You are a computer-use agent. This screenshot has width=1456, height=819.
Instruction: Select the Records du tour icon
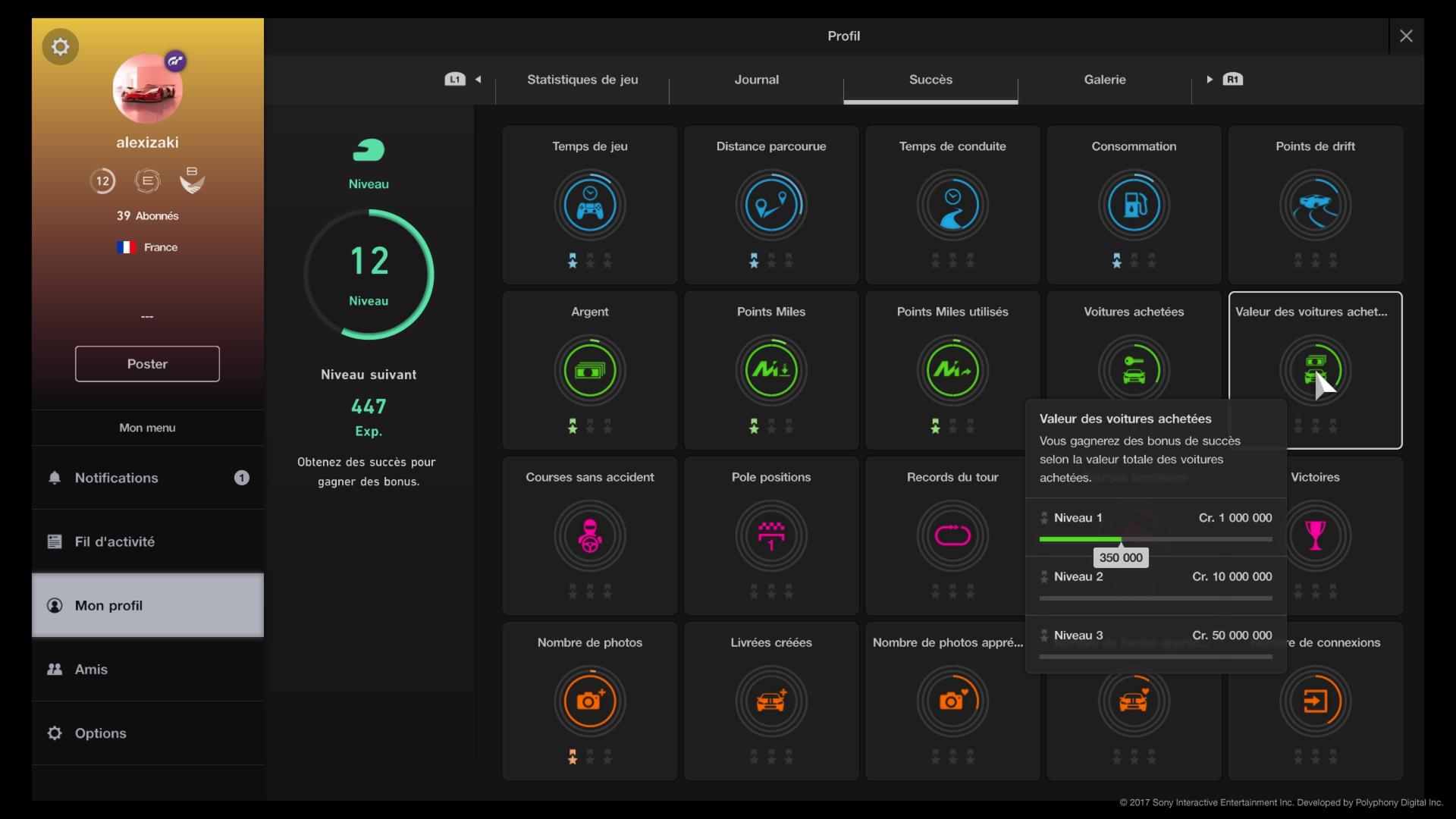[952, 536]
